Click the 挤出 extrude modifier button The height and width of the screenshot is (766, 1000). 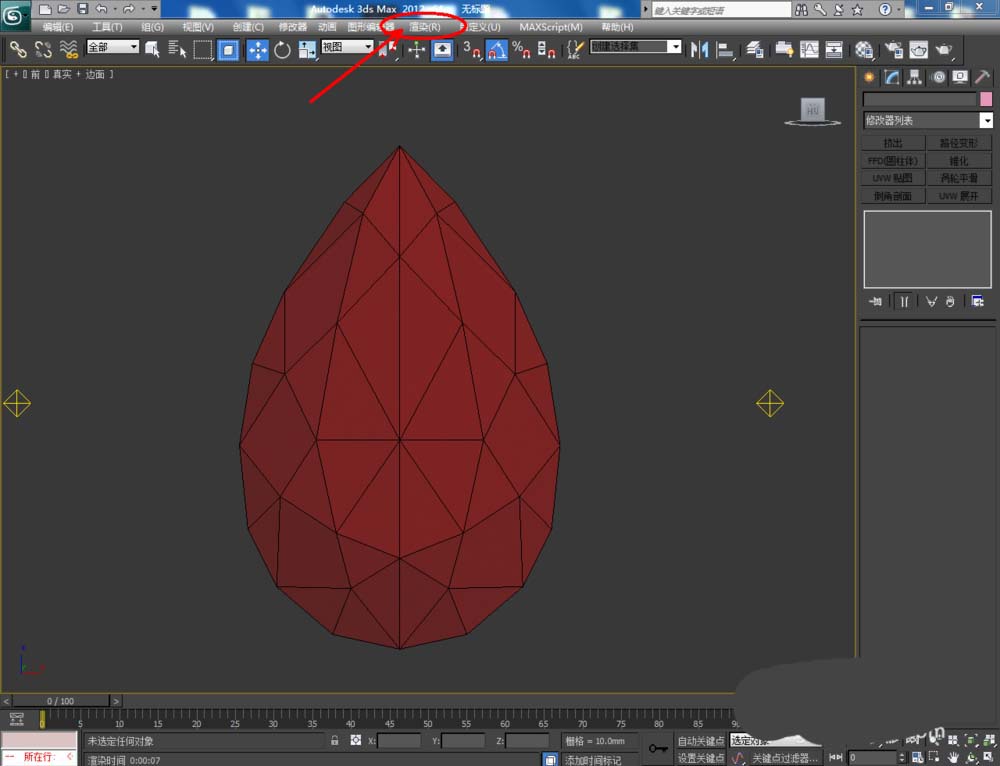(x=892, y=143)
